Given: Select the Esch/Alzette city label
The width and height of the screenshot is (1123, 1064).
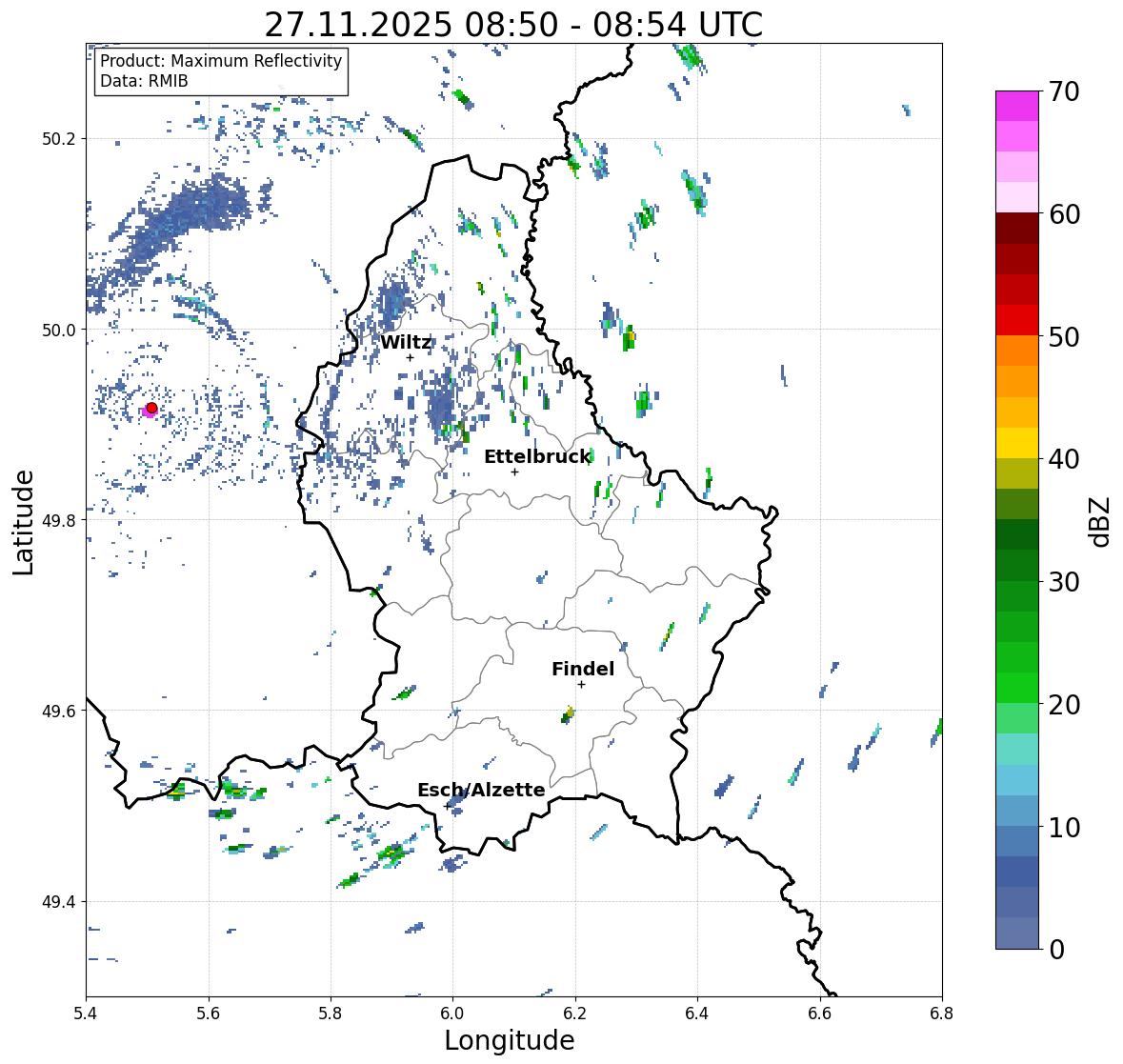Looking at the screenshot, I should tap(481, 790).
